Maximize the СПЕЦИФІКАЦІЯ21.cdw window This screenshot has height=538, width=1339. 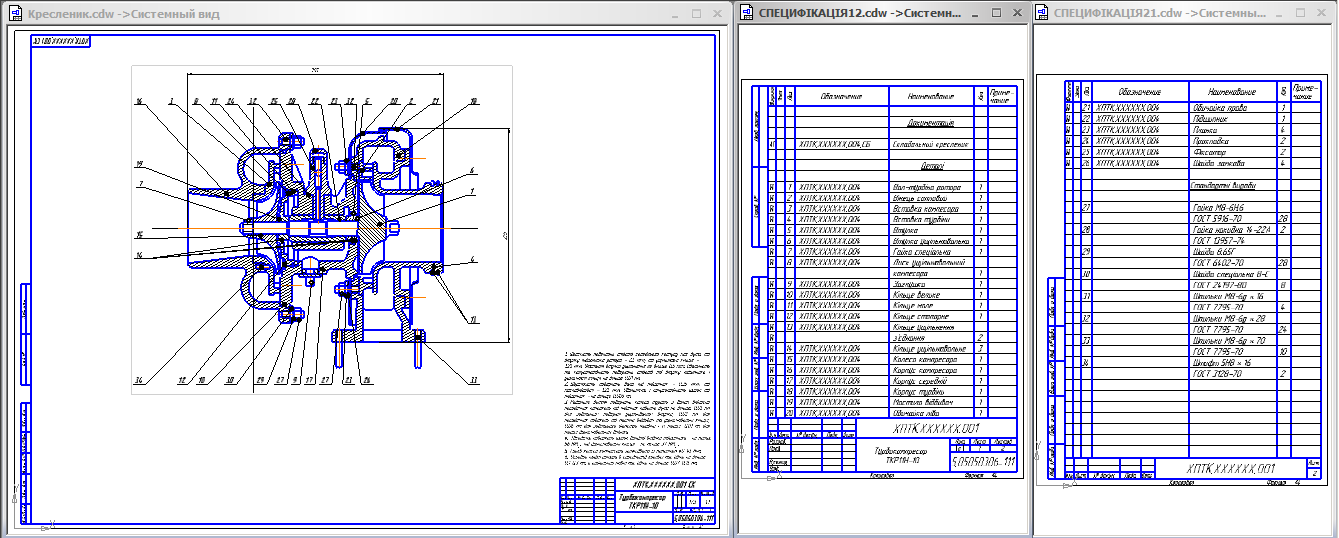[1300, 13]
